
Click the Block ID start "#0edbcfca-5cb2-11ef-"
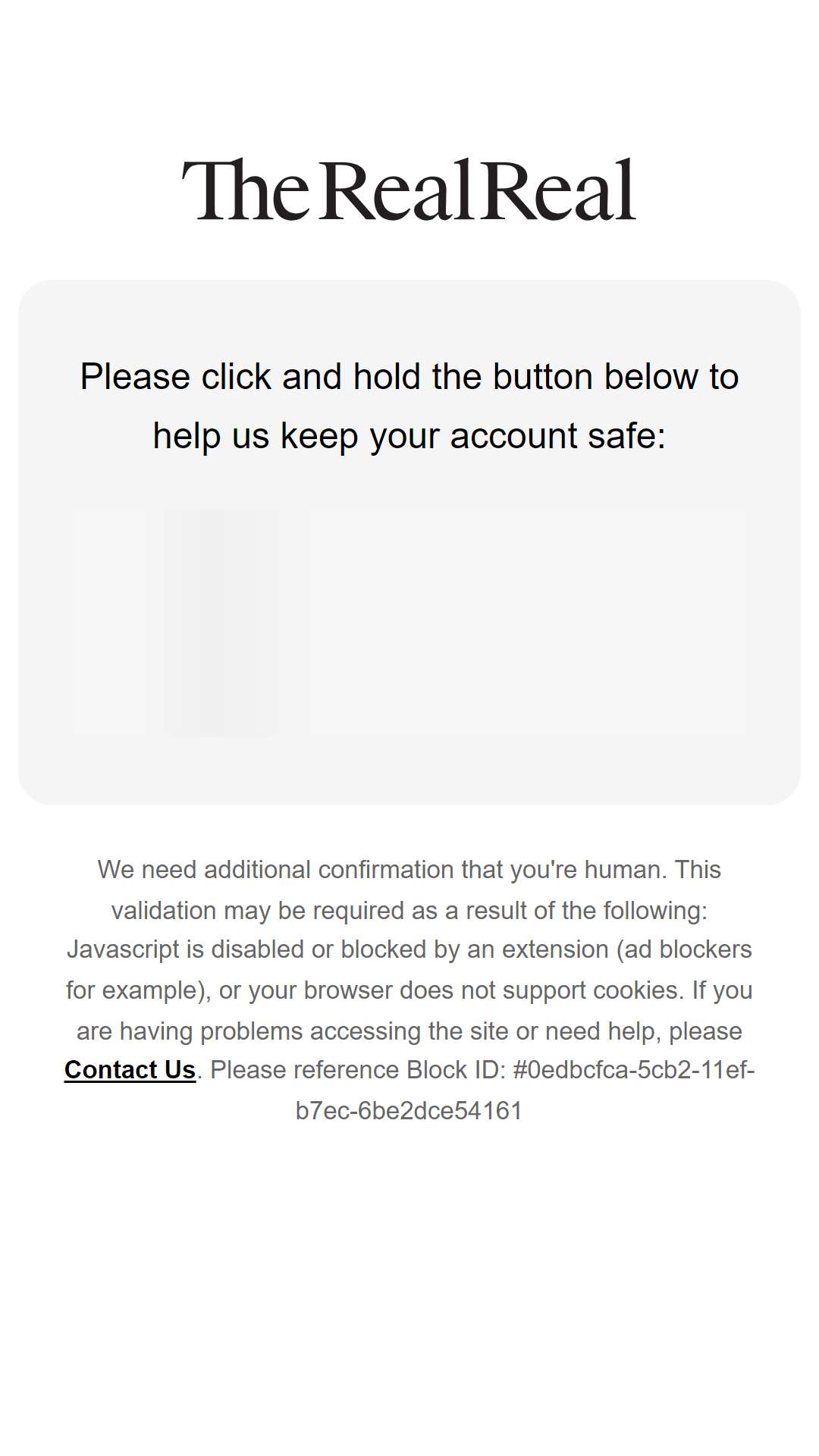click(634, 1069)
